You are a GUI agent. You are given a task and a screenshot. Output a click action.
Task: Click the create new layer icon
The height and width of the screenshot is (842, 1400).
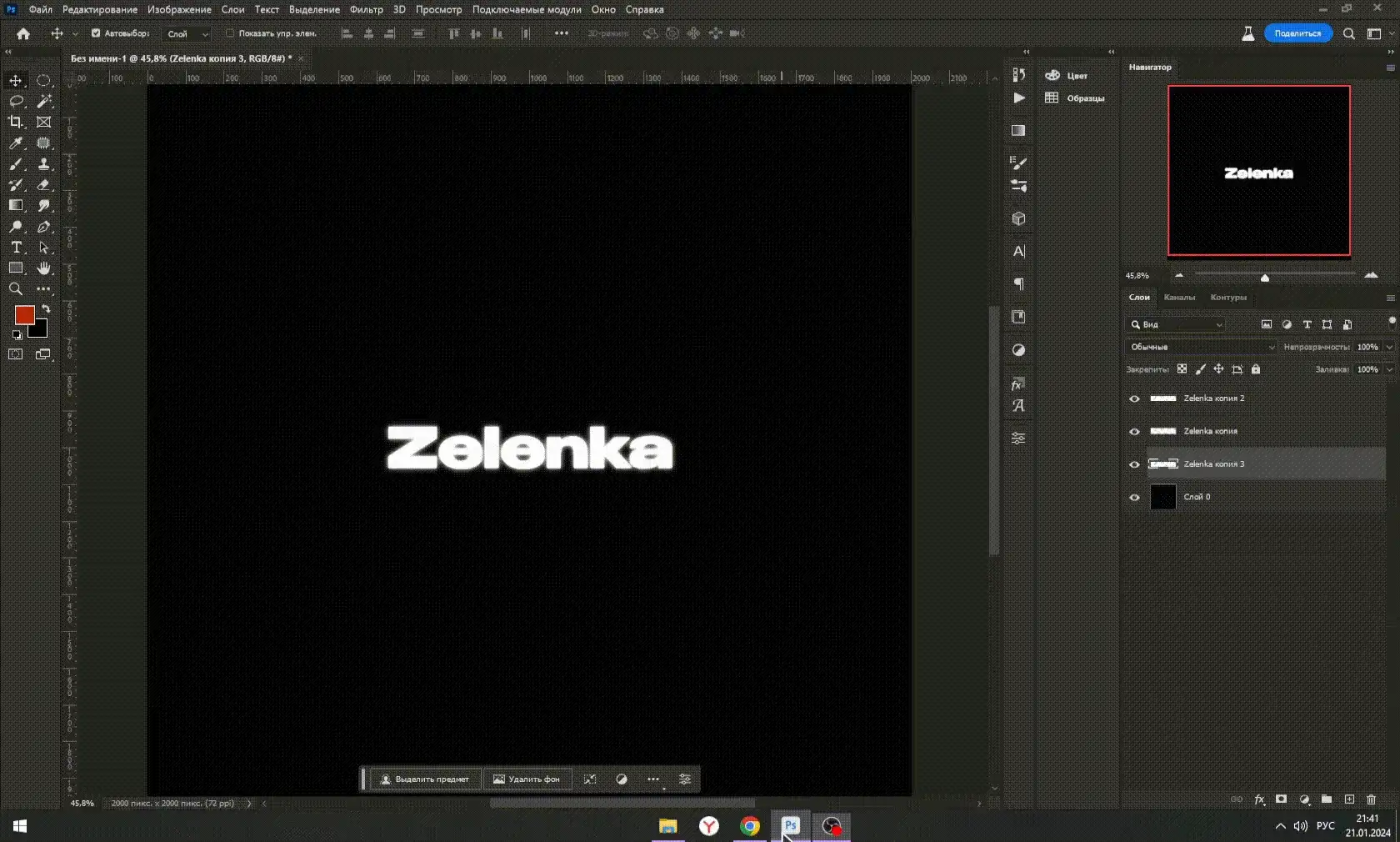(x=1349, y=799)
